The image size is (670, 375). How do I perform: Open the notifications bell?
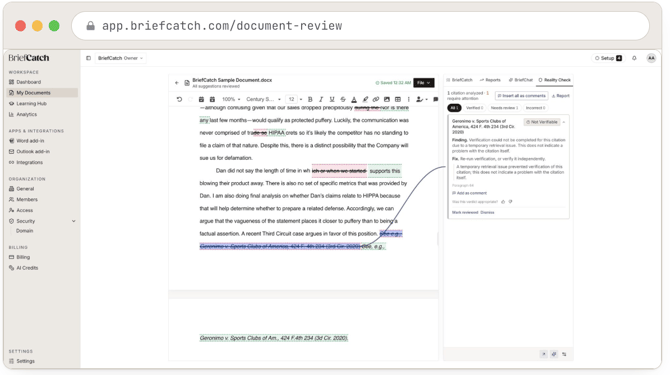[x=634, y=58]
